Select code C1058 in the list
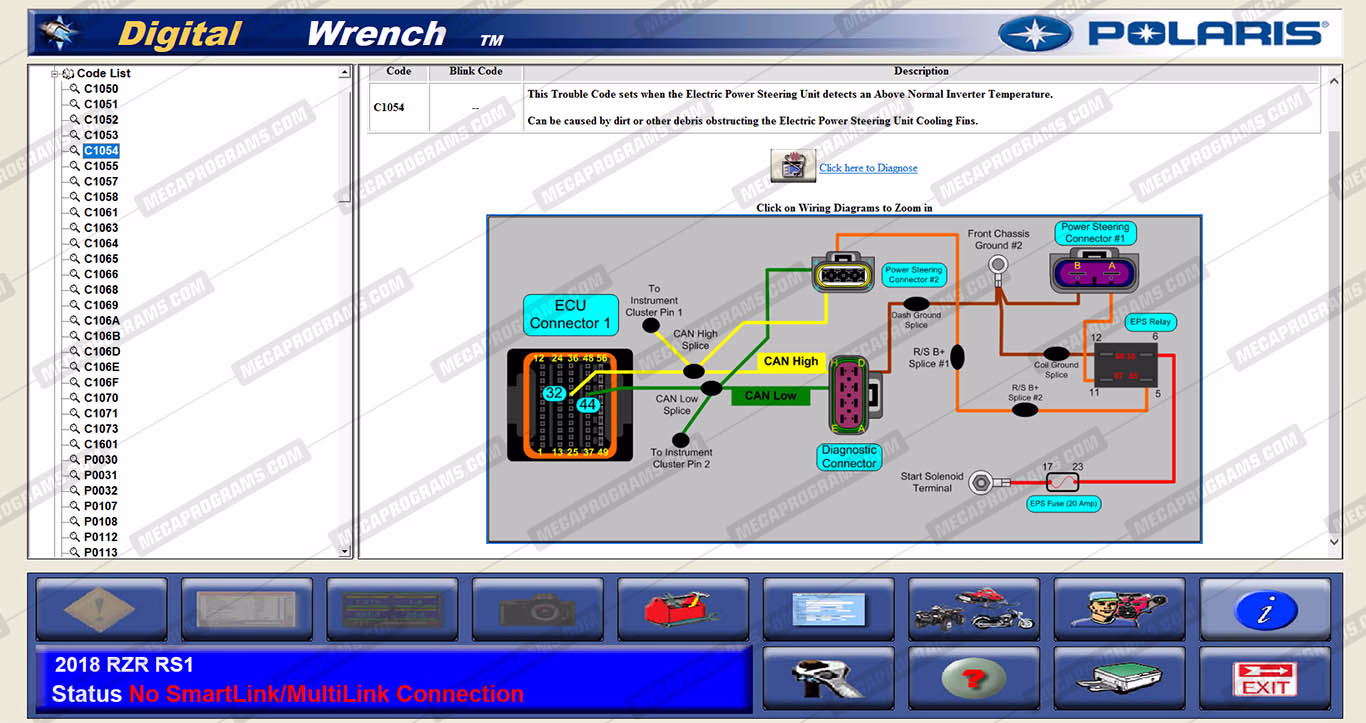This screenshot has height=723, width=1366. click(101, 197)
